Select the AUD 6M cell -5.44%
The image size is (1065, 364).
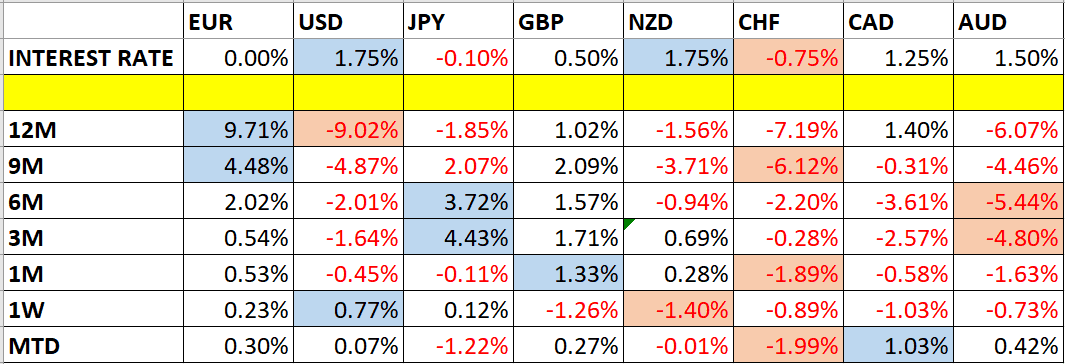coord(1009,202)
